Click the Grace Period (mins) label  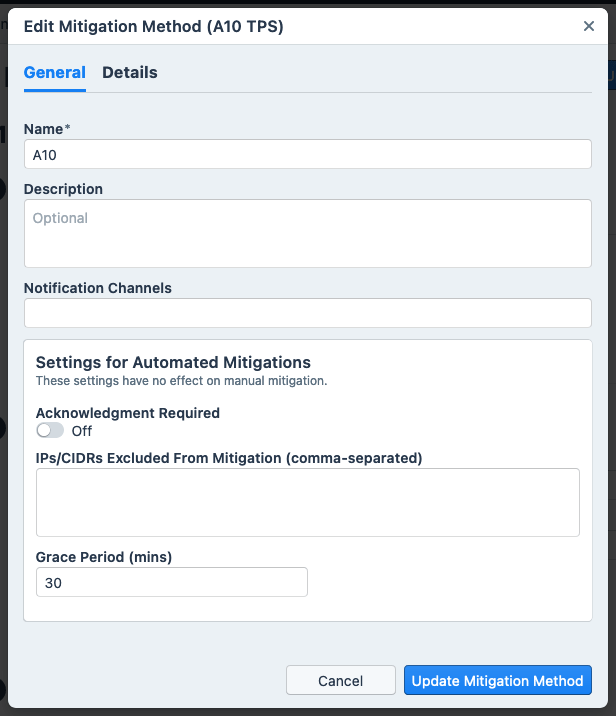104,557
